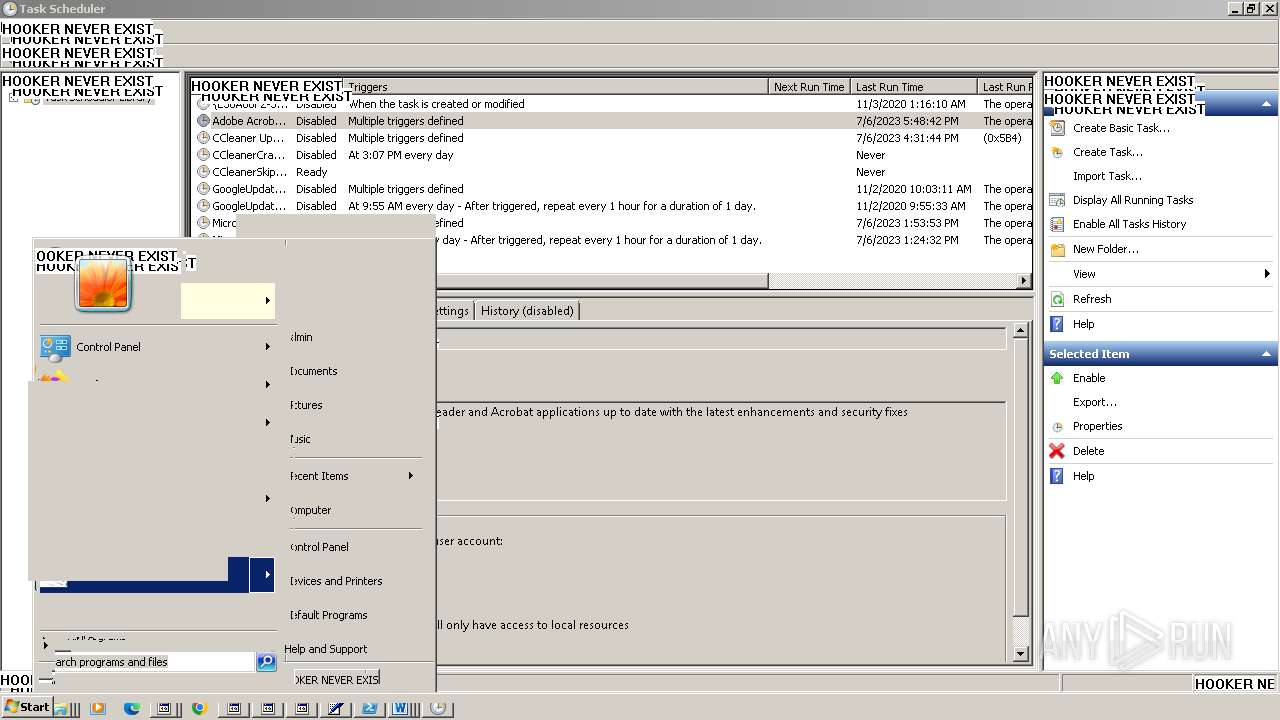Screen dimensions: 1280x720
Task: Open Help and Support from Start menu
Action: (x=325, y=649)
